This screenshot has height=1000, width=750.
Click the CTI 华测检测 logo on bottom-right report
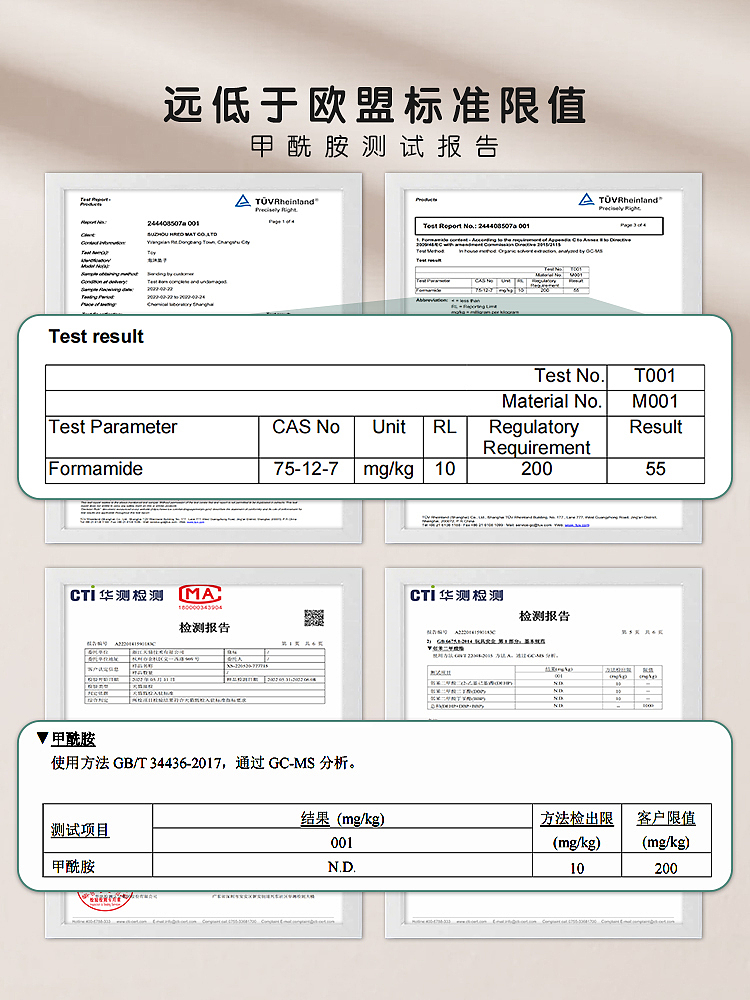click(457, 595)
